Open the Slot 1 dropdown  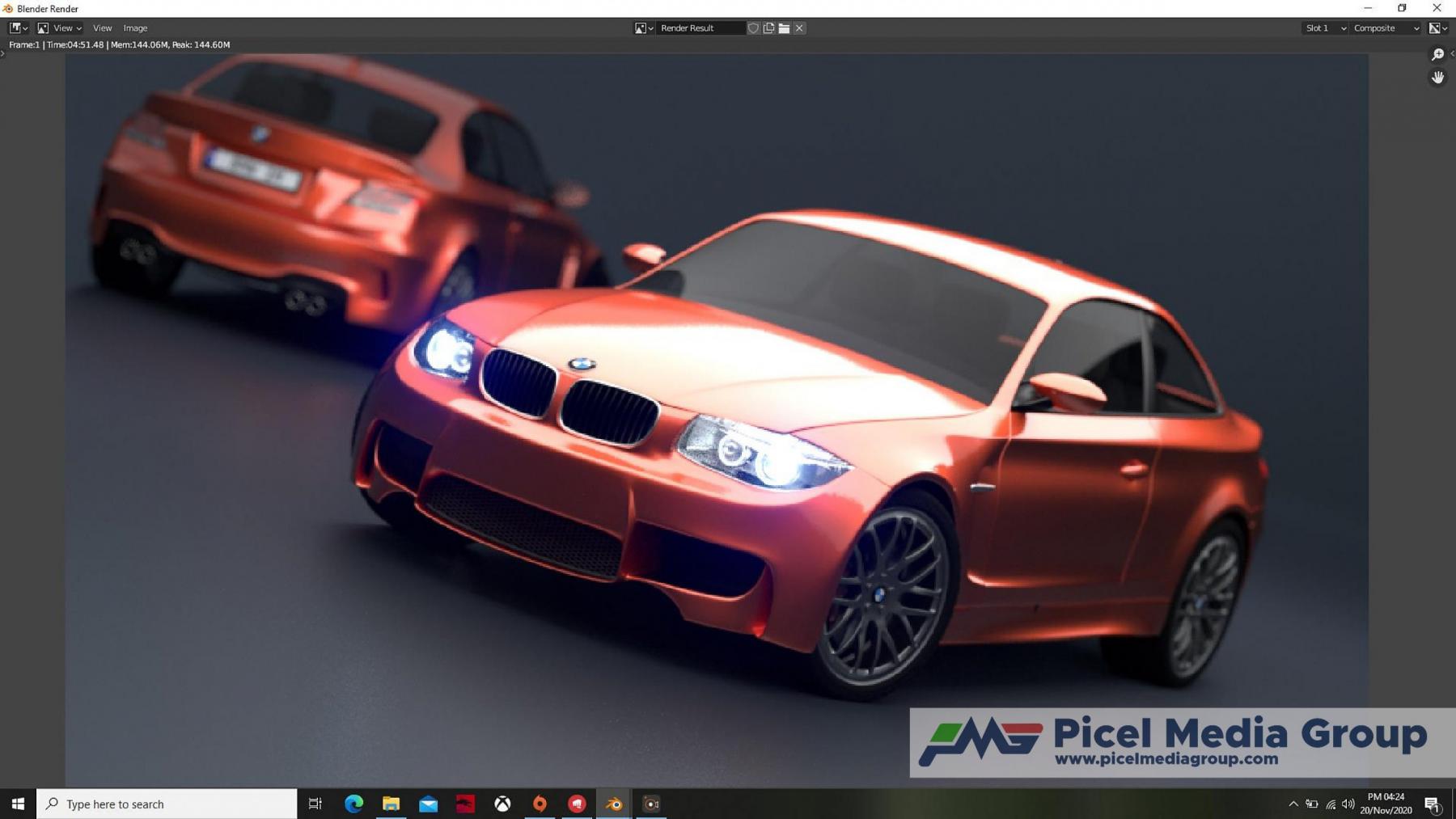[x=1325, y=28]
